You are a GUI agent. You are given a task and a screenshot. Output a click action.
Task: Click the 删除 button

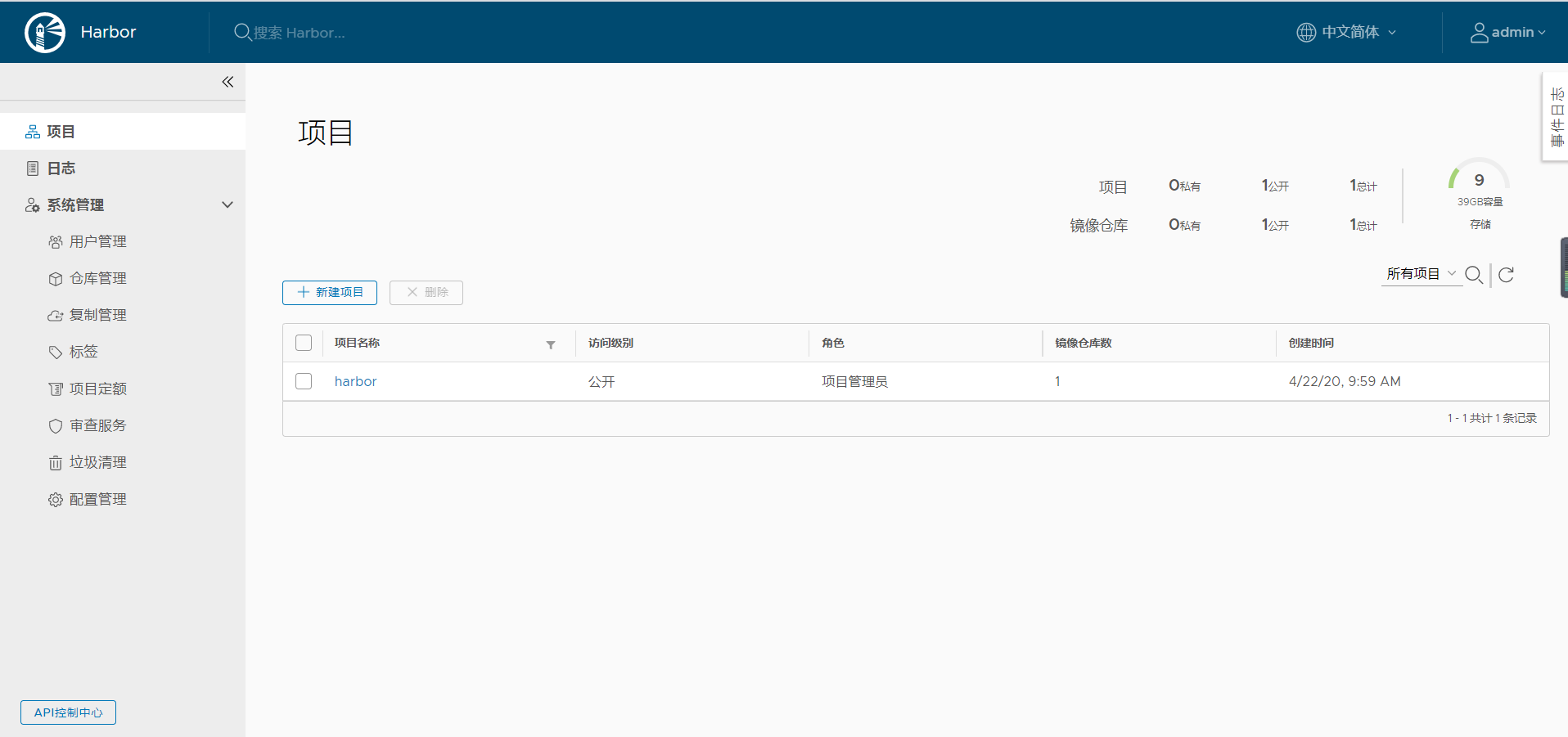tap(426, 293)
